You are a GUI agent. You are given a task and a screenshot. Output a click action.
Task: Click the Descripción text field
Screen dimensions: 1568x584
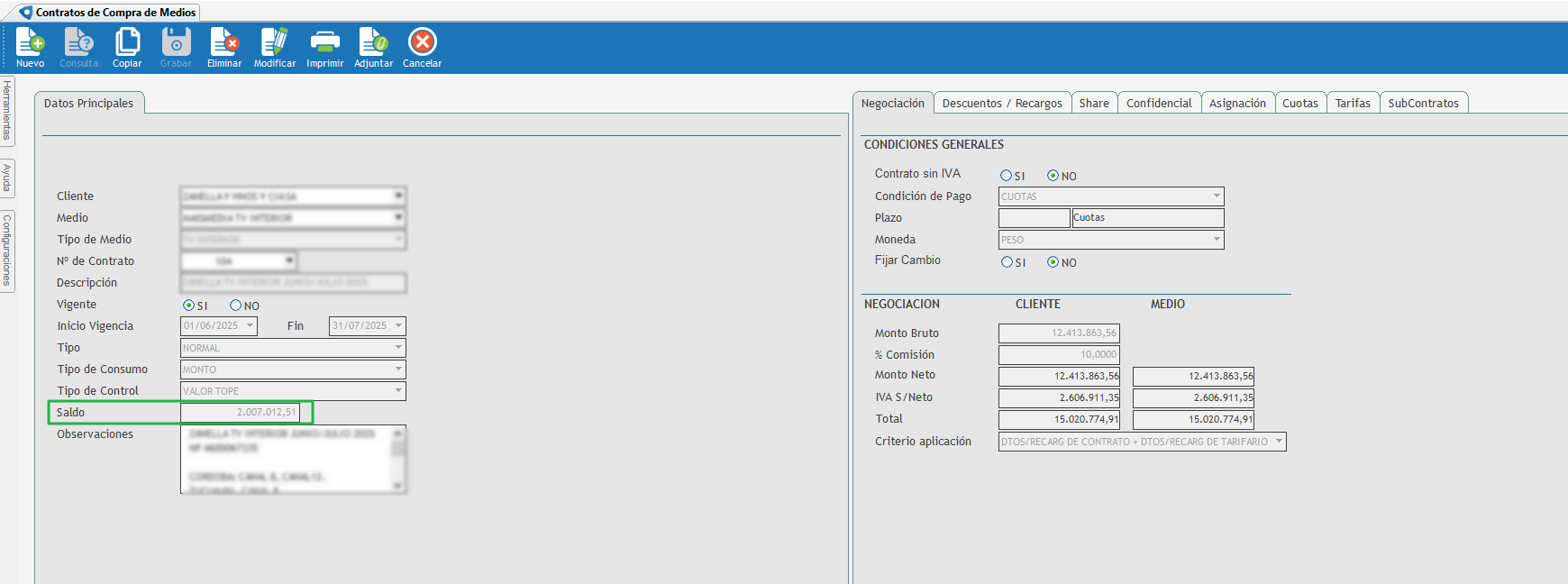(293, 282)
